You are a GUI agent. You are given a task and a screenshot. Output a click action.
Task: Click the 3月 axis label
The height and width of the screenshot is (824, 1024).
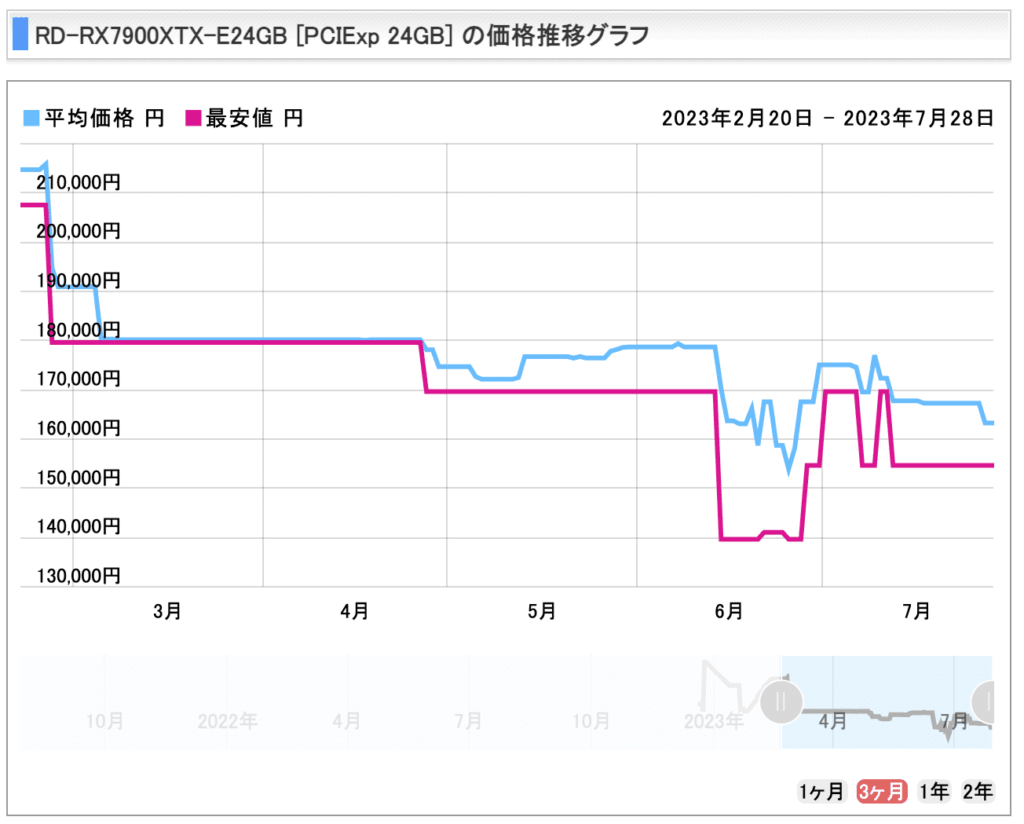pyautogui.click(x=168, y=610)
